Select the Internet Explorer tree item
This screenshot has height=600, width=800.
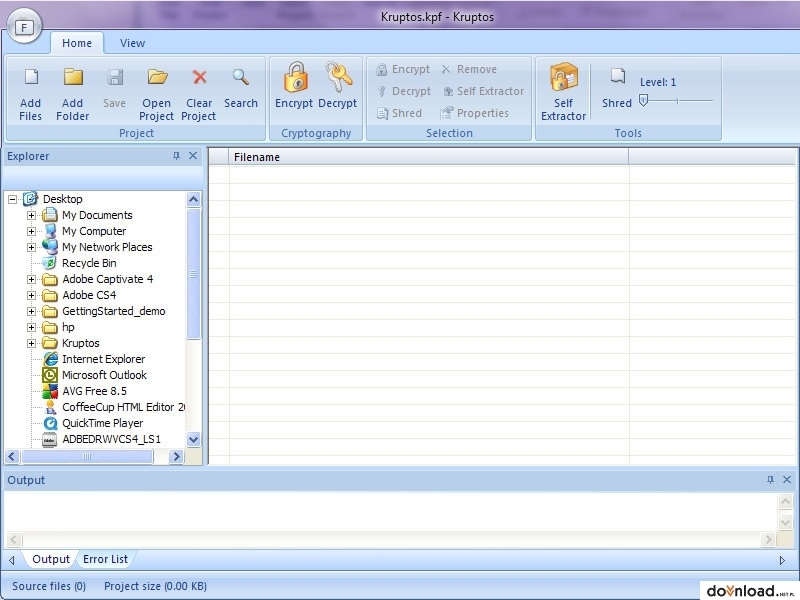tap(104, 359)
